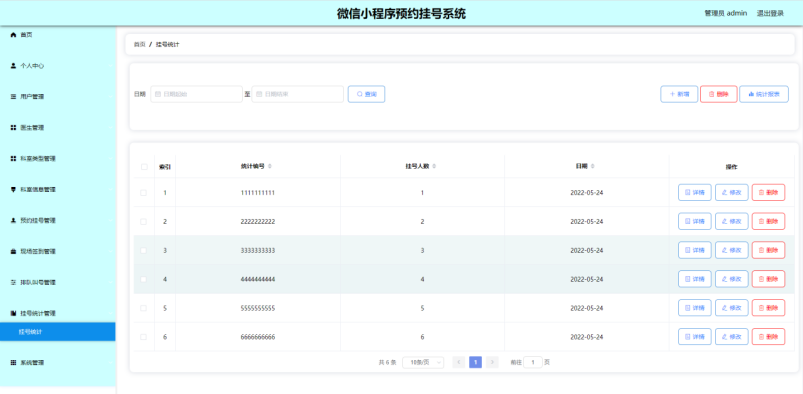Image resolution: width=803 pixels, height=394 pixels.
Task: Click 删除 for row 1111111111
Action: [768, 193]
